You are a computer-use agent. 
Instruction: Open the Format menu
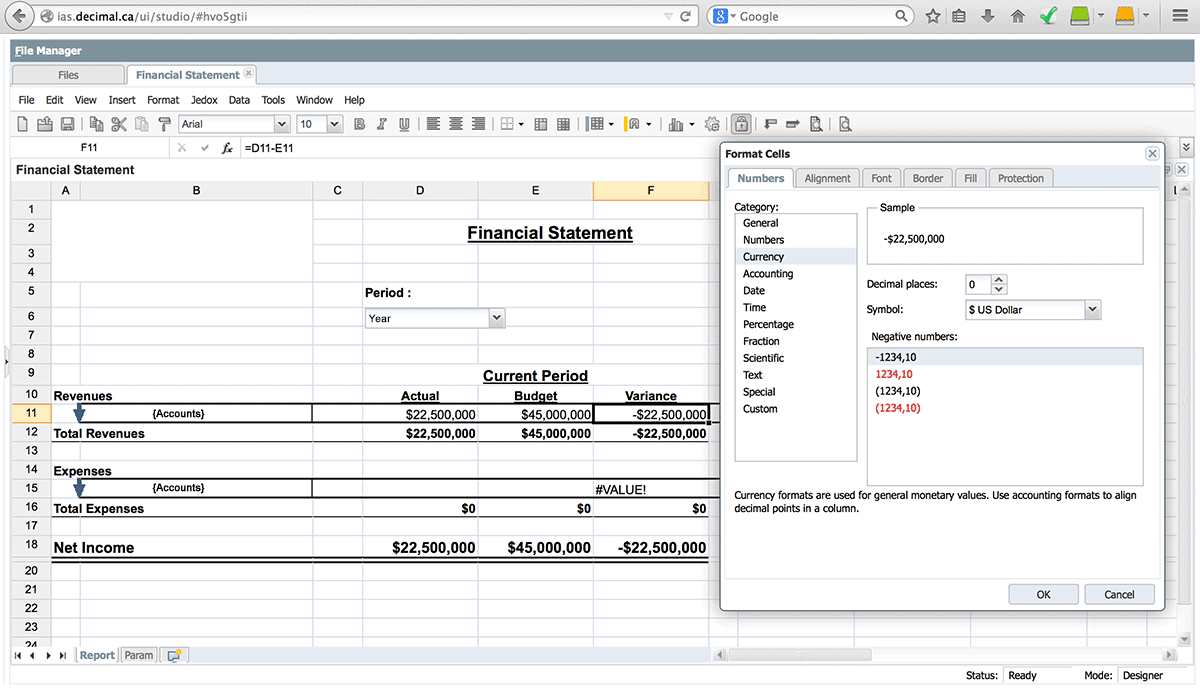[x=163, y=100]
